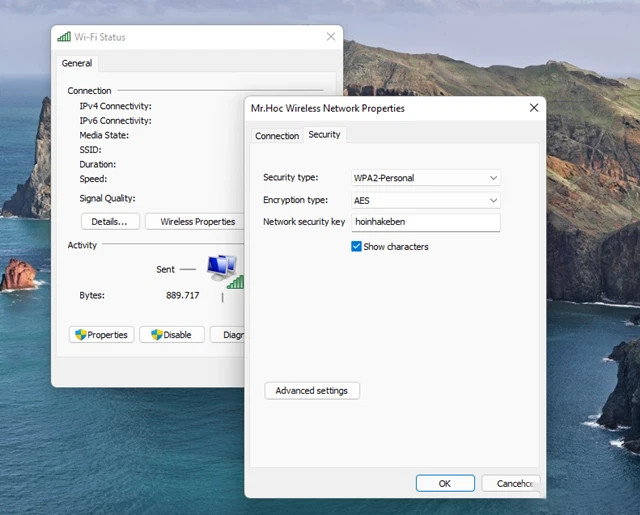This screenshot has width=640, height=515.
Task: Click the Duration label
Action: pos(98,164)
